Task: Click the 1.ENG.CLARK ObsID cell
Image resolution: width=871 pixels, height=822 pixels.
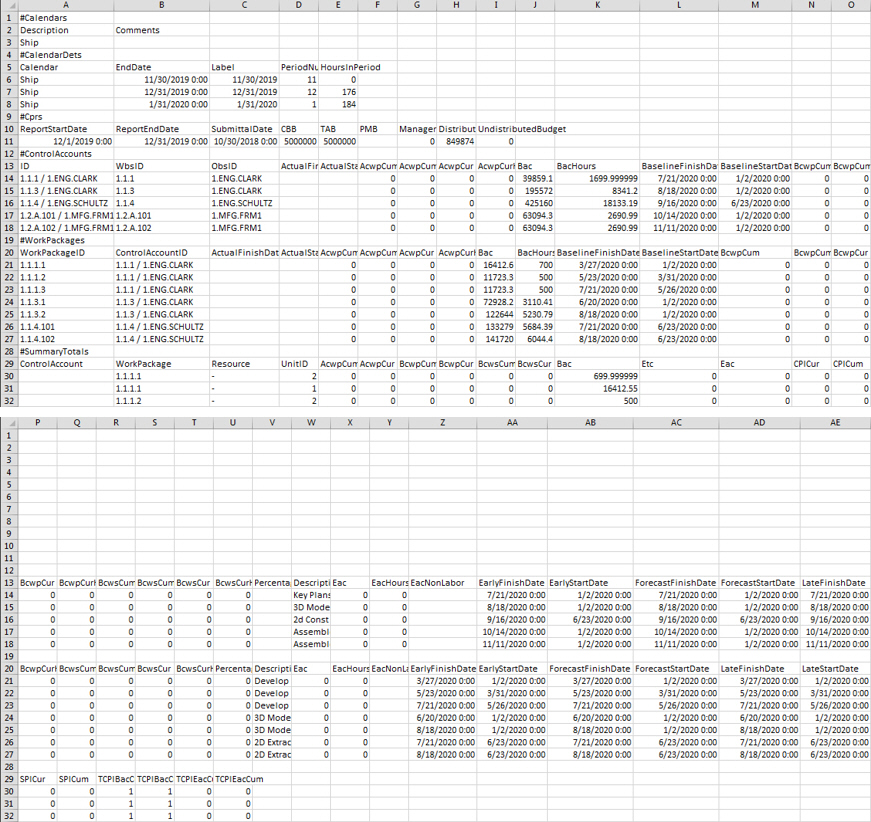Action: tap(243, 178)
